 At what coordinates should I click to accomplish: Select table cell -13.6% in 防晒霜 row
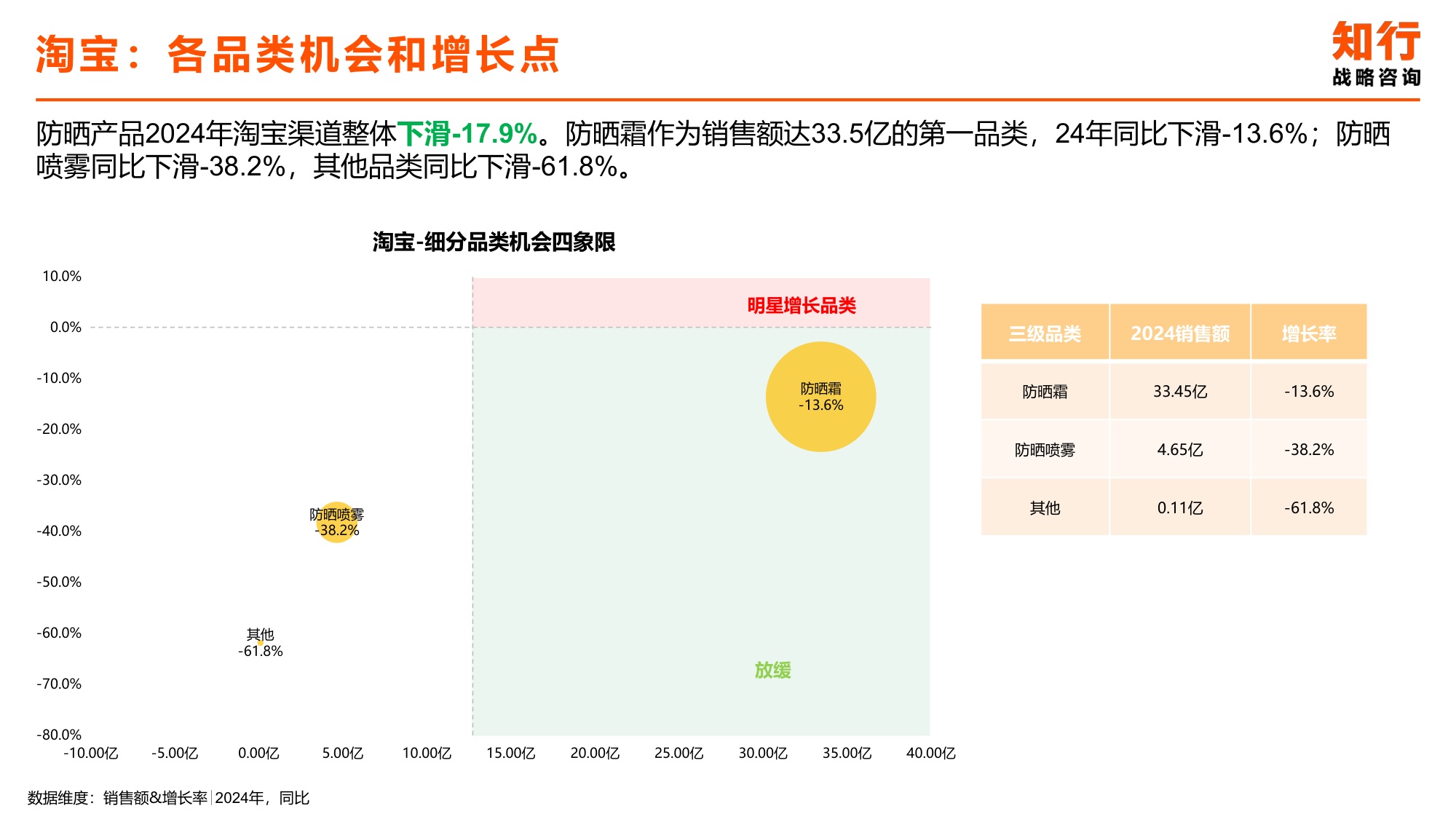[x=1309, y=392]
